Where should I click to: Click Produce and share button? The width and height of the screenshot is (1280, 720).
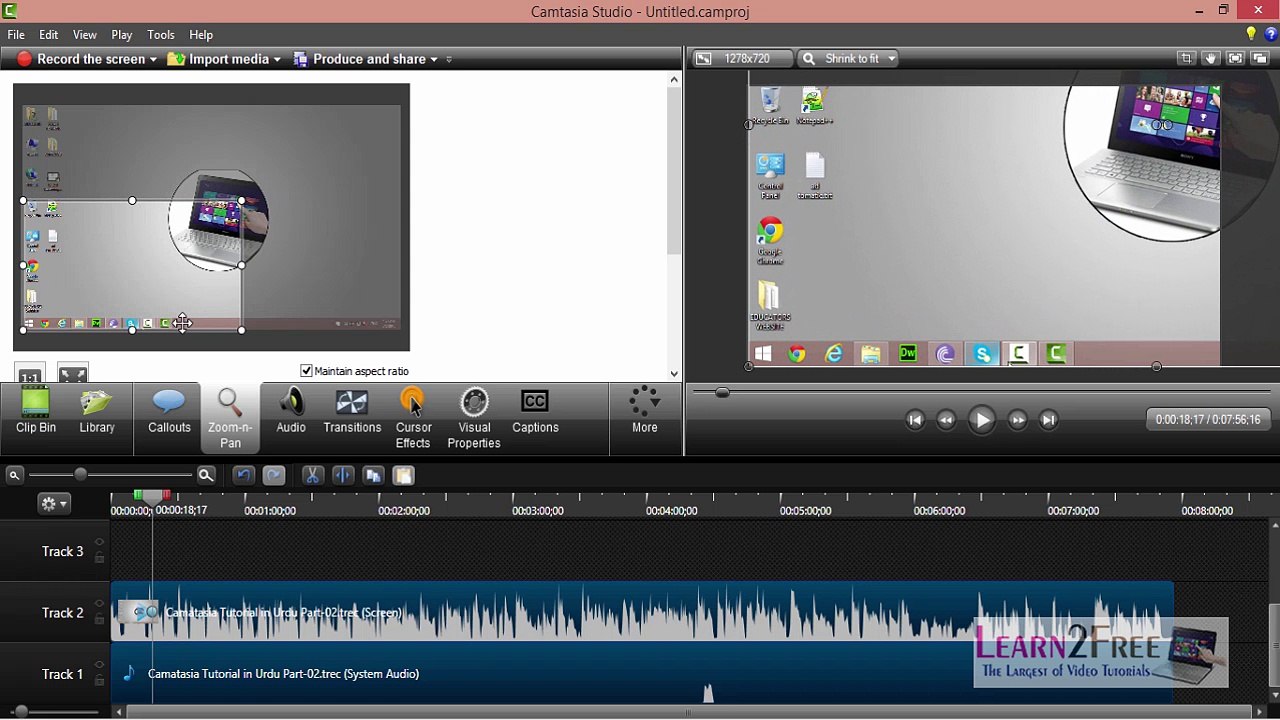pos(360,59)
